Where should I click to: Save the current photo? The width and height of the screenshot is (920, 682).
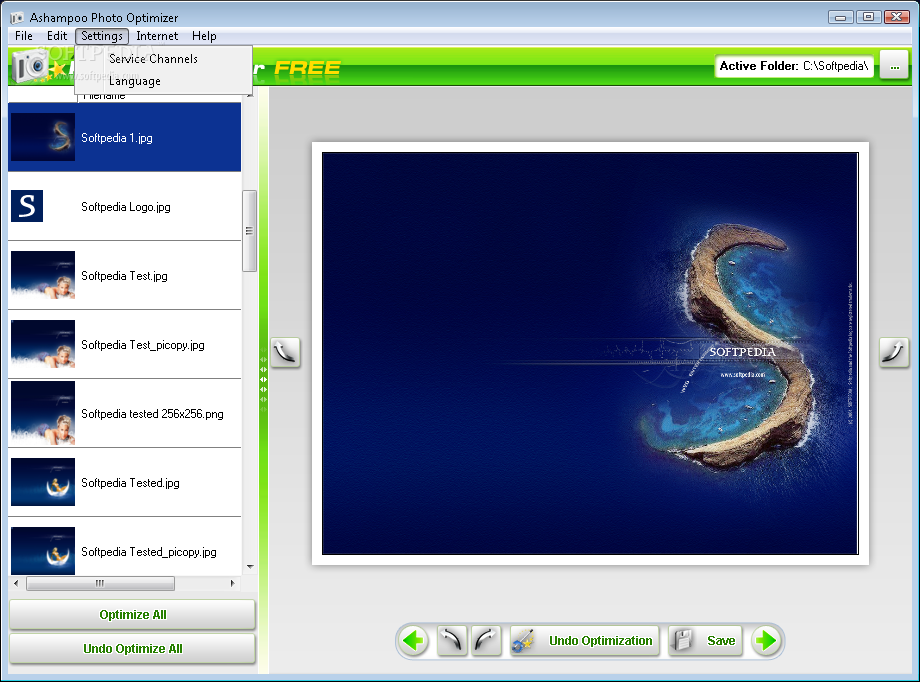[x=706, y=640]
